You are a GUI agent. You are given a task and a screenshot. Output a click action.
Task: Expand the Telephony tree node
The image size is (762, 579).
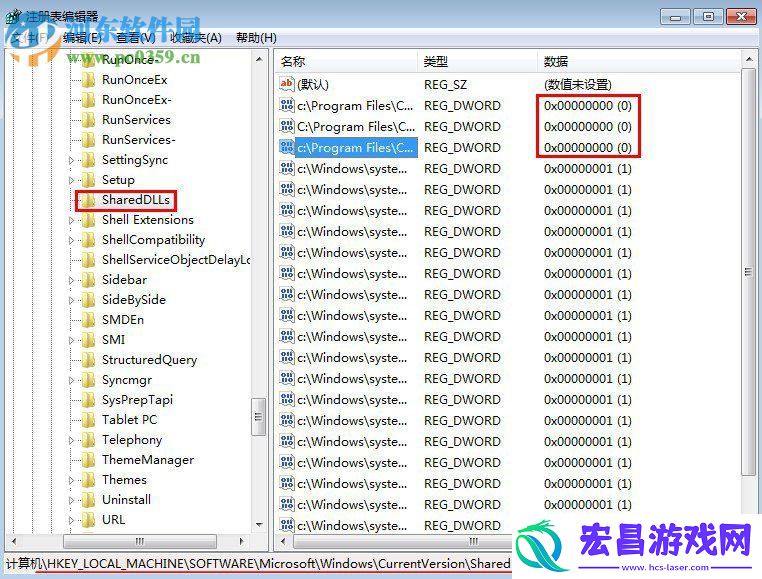[71, 440]
